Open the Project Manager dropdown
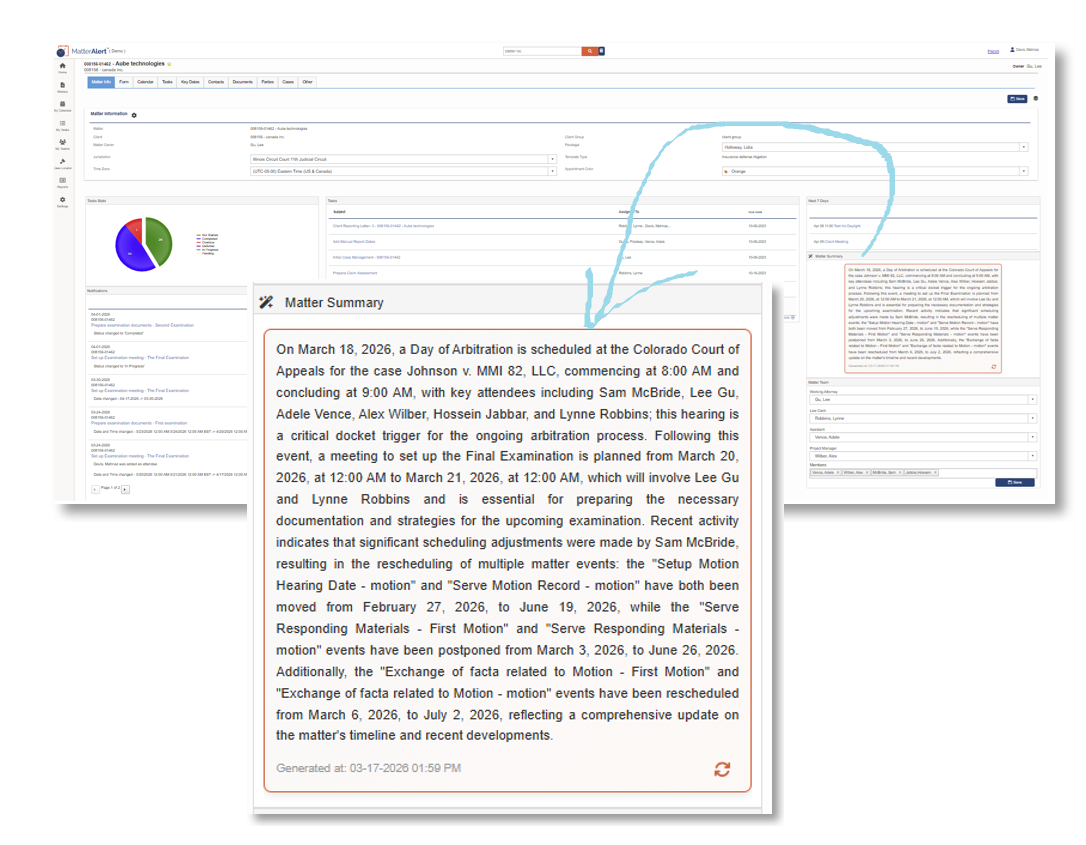The width and height of the screenshot is (1086, 845). pos(923,456)
